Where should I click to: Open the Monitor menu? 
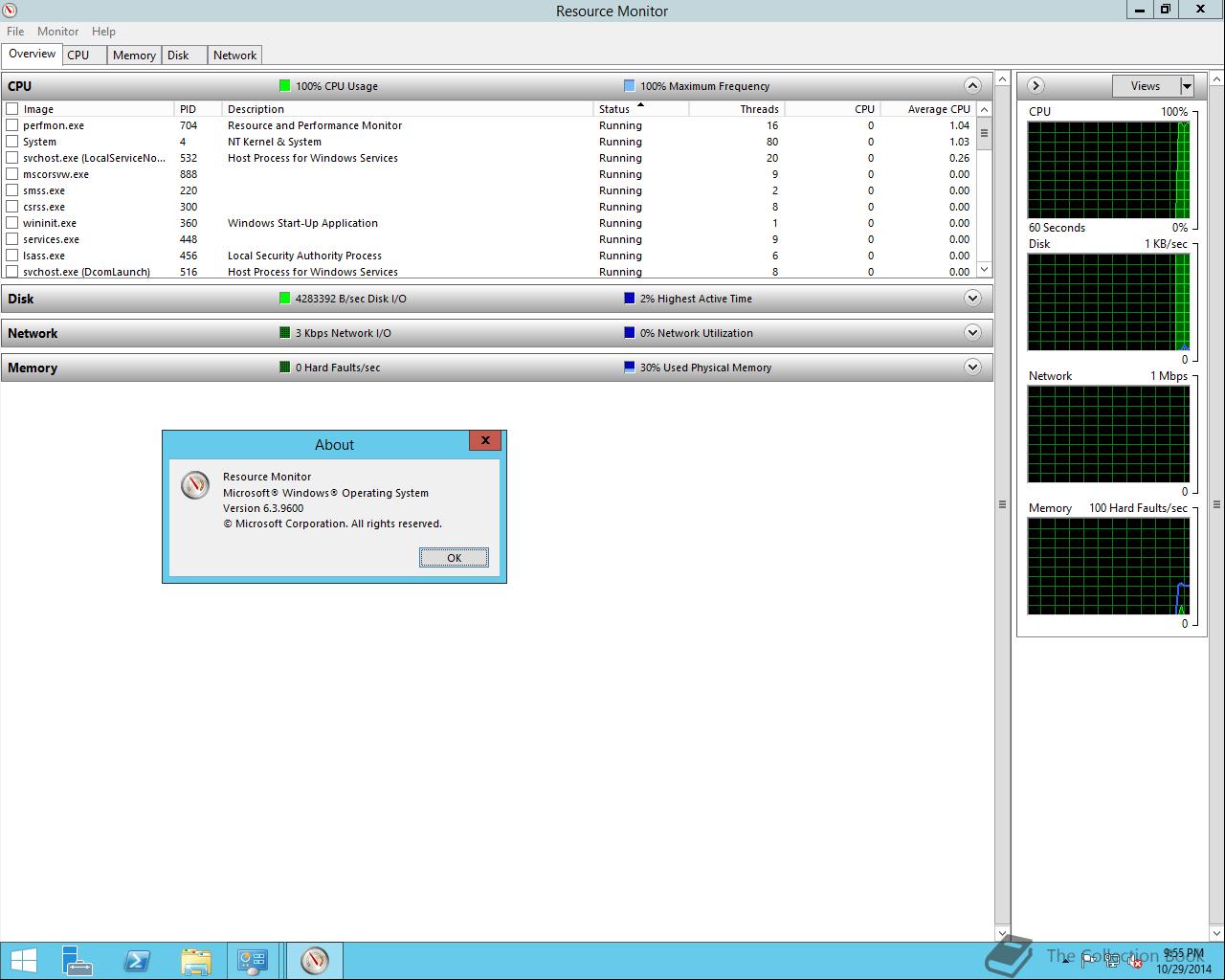click(57, 32)
